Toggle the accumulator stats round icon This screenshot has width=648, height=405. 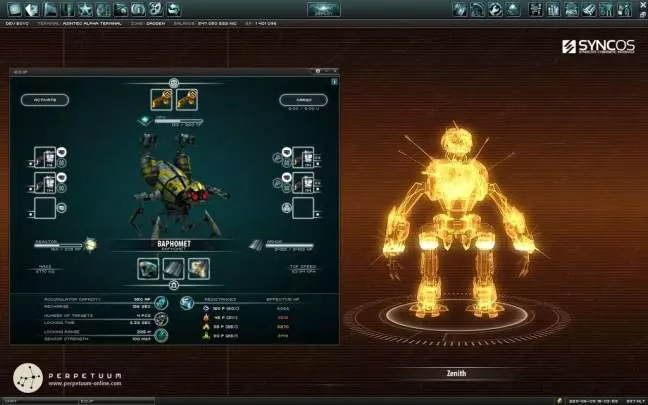(161, 301)
